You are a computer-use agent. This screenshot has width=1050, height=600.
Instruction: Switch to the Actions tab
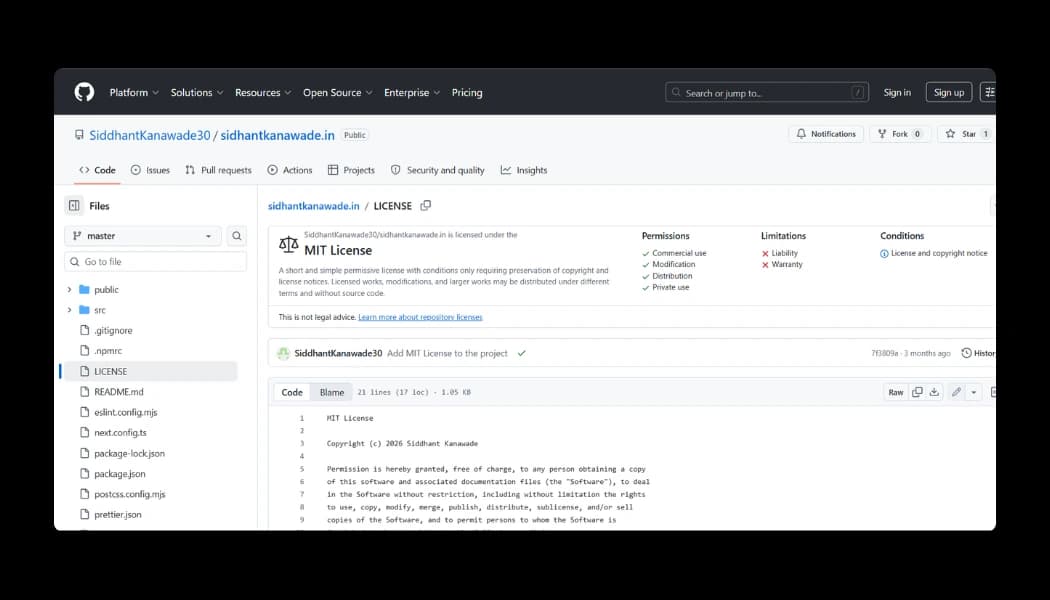(x=290, y=170)
